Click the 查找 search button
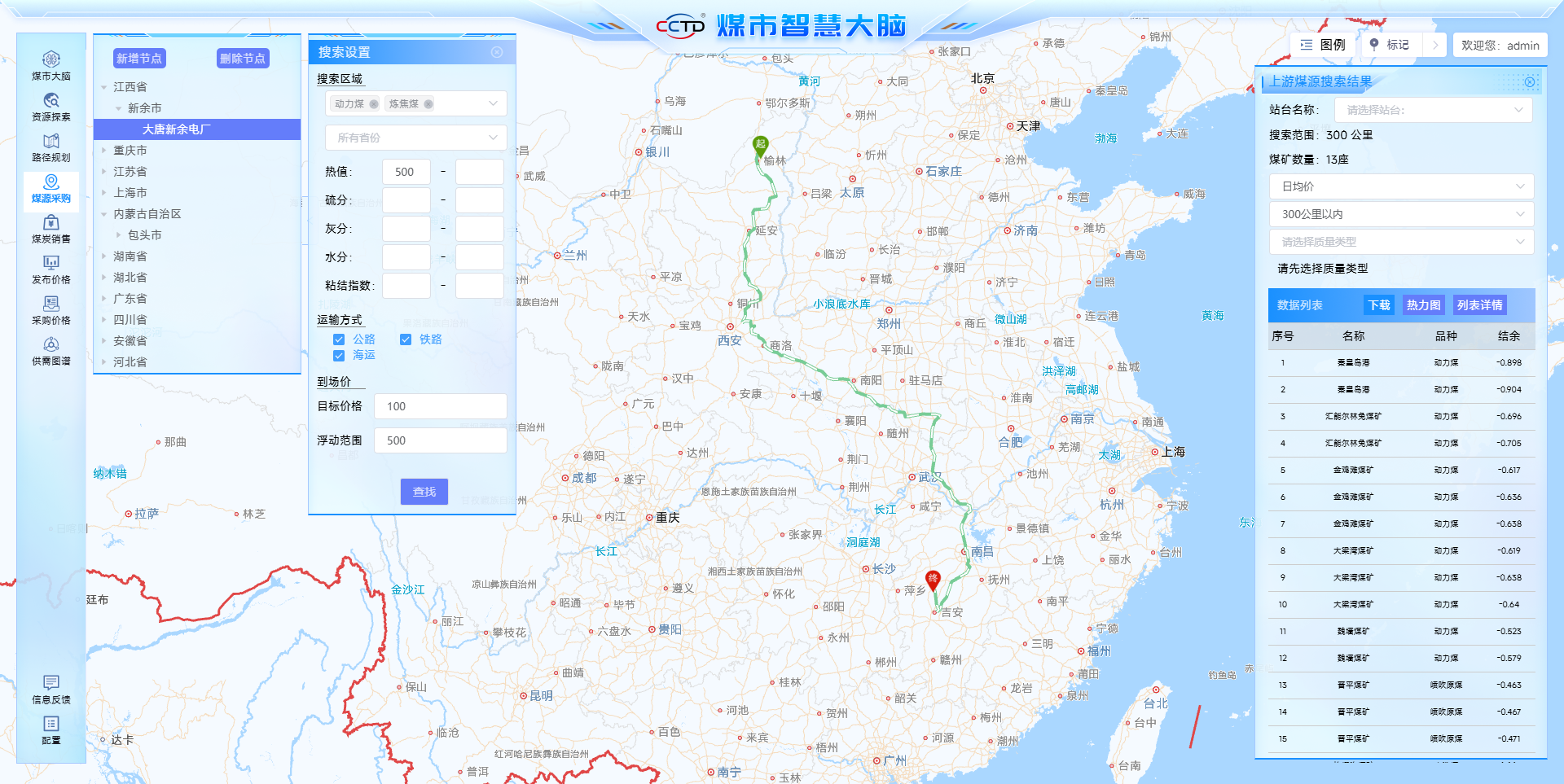The width and height of the screenshot is (1564, 784). [424, 492]
